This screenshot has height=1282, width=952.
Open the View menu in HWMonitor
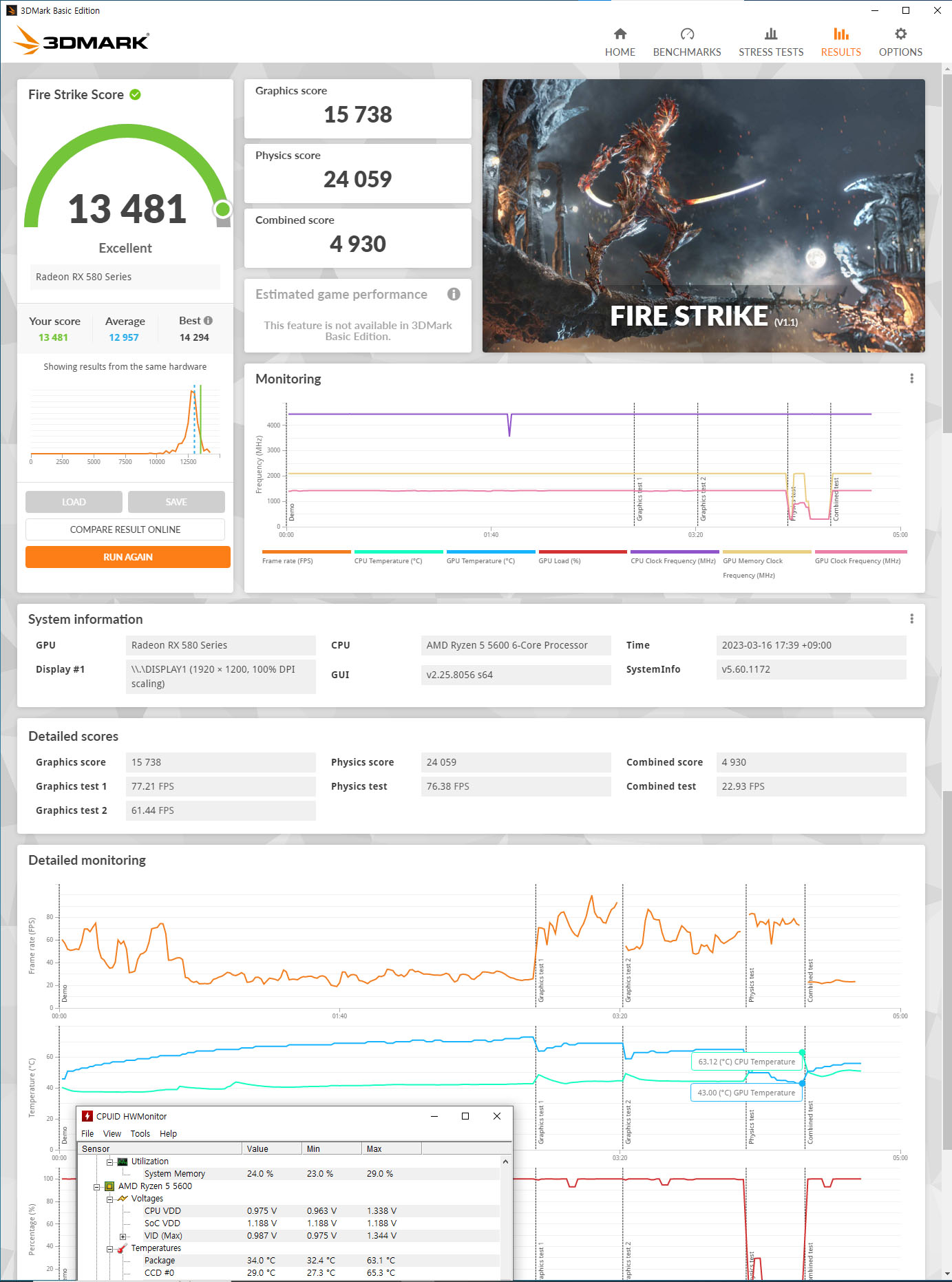[112, 1134]
